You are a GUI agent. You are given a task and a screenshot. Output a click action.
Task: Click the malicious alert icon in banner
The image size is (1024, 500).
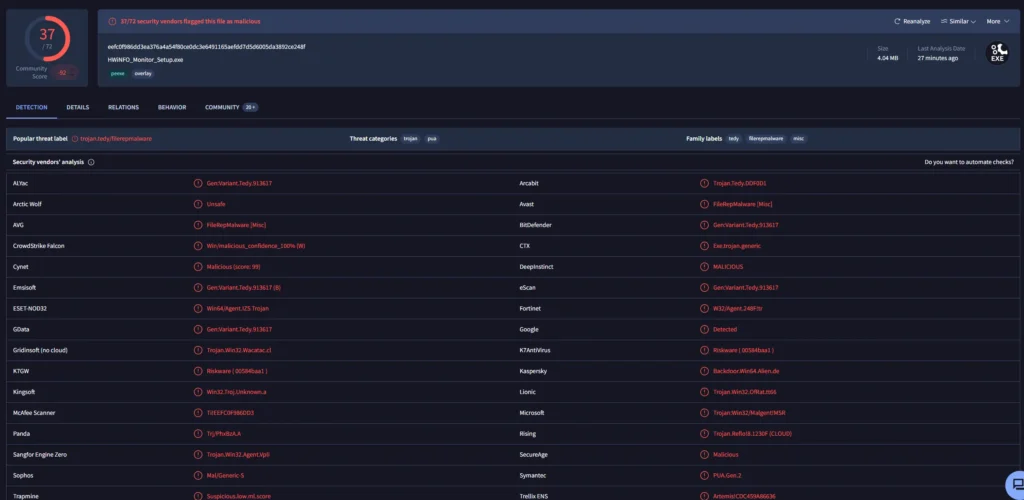[112, 21]
